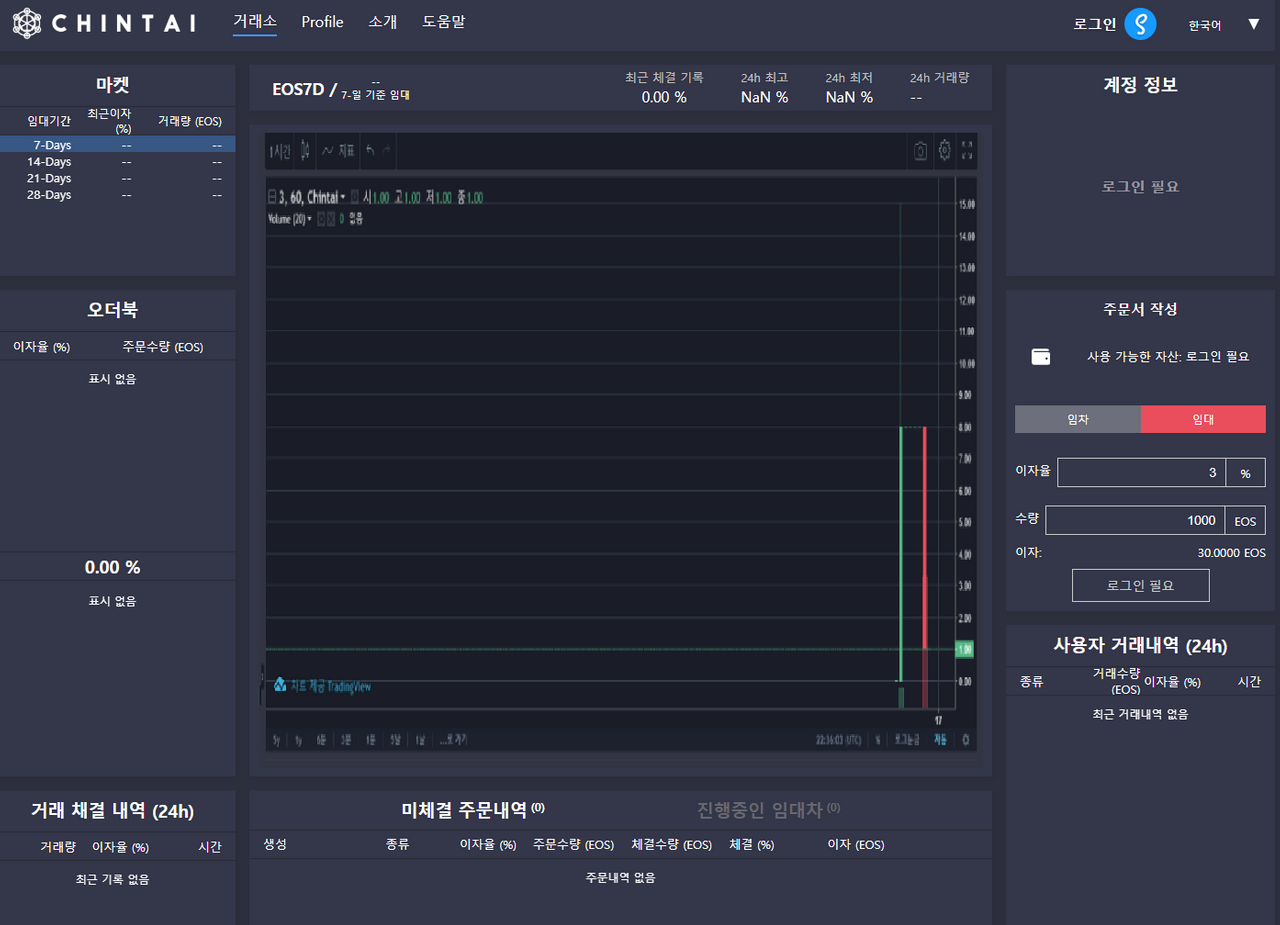1280x925 pixels.
Task: Click the 로그인 link in the header
Action: 1093,23
